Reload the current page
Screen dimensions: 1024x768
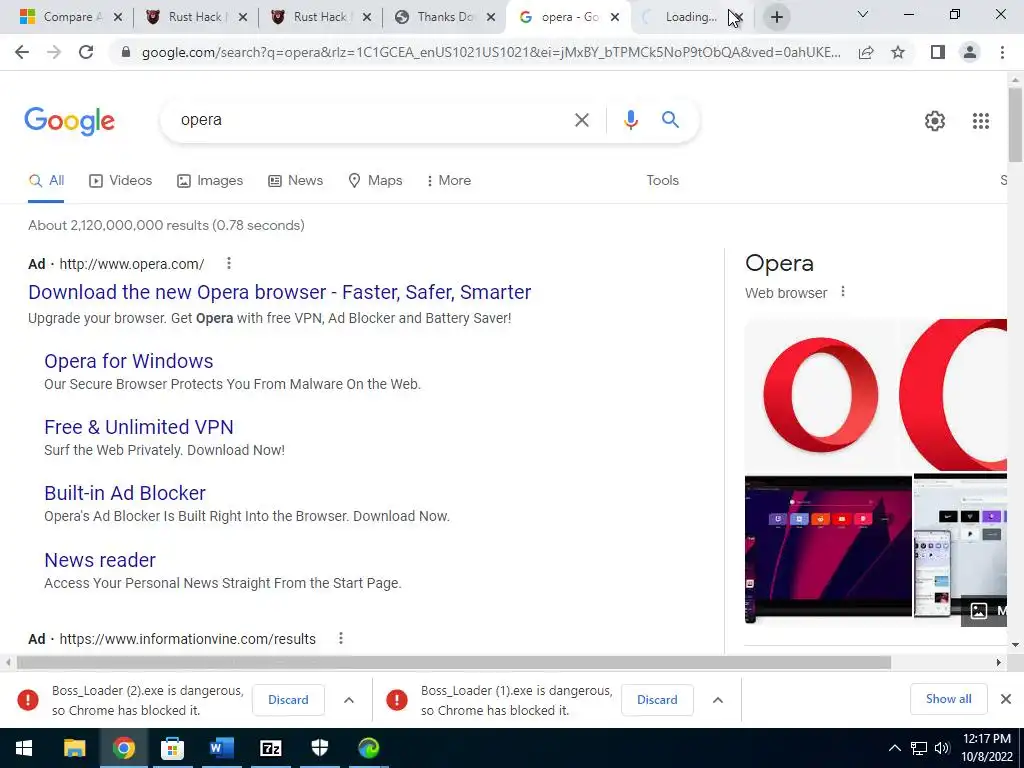[x=86, y=52]
